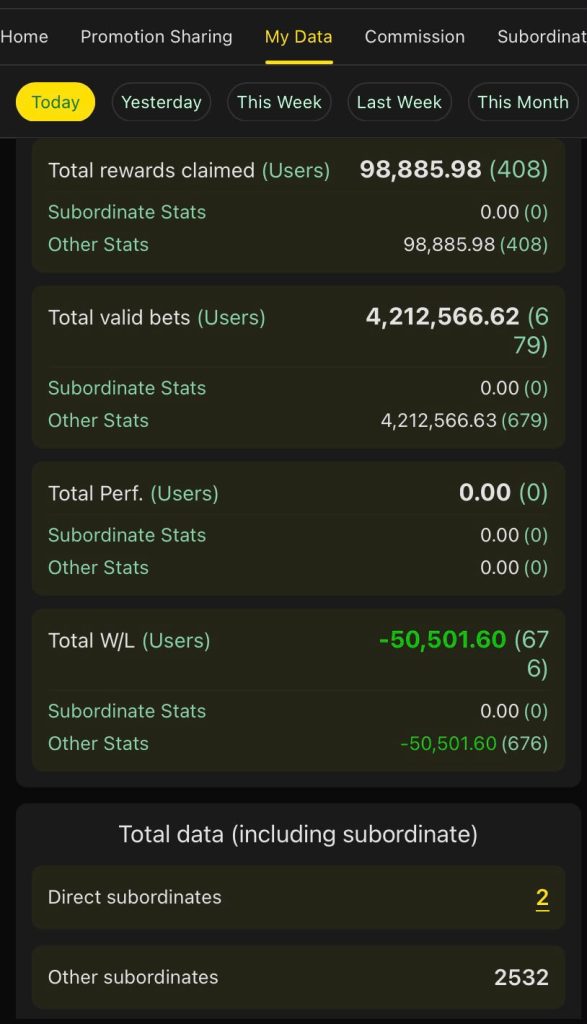Filter data by This Week

(279, 102)
